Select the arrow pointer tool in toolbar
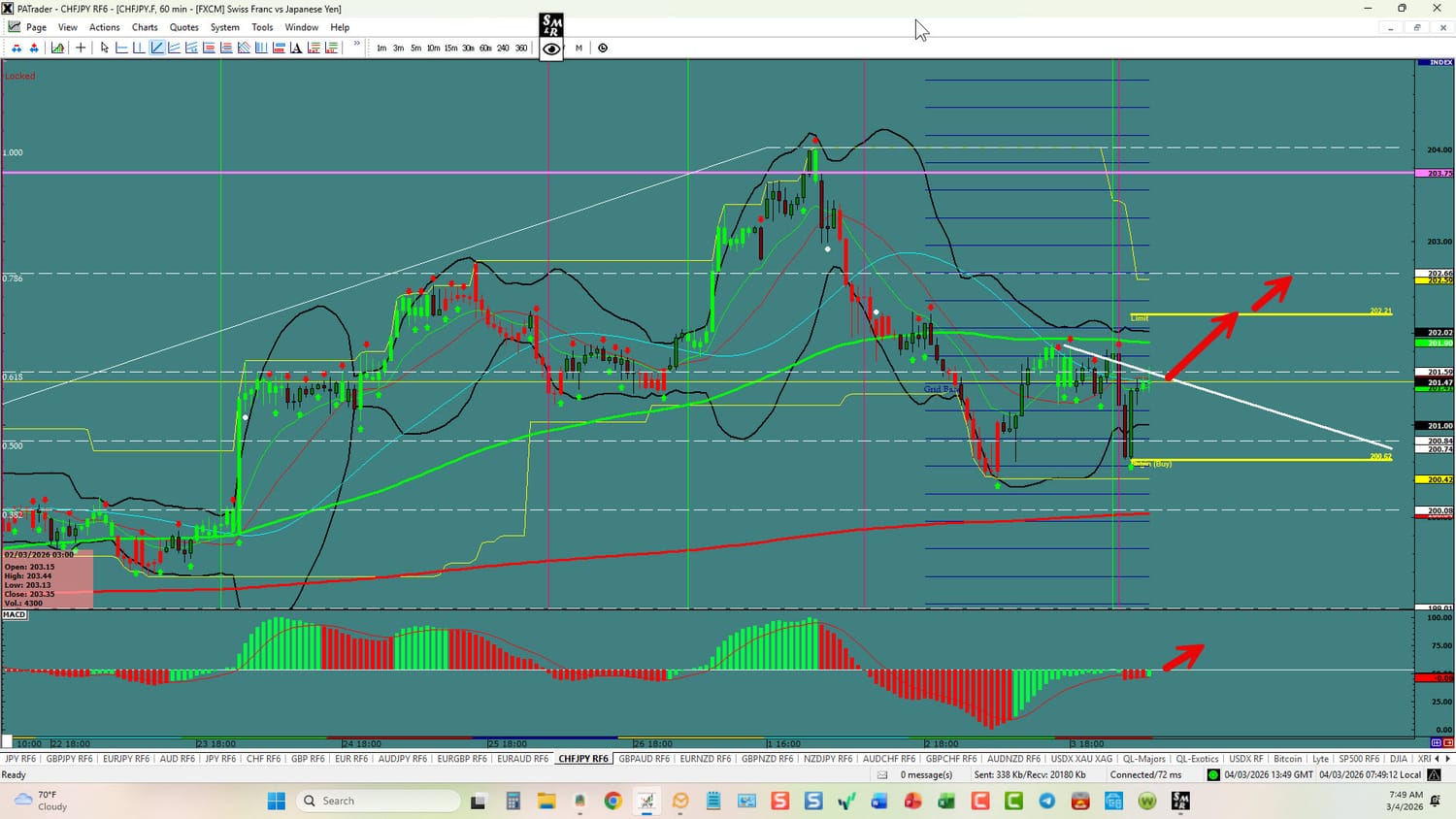Image resolution: width=1456 pixels, height=819 pixels. point(105,48)
